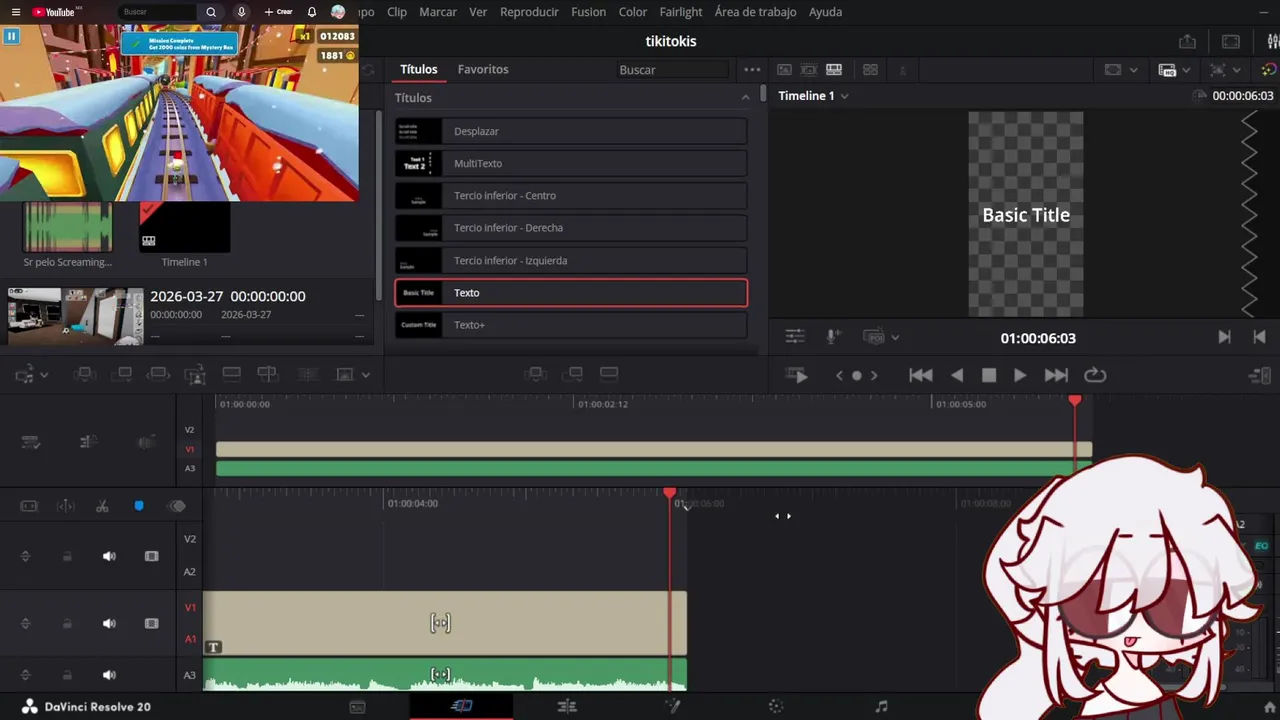Open the audio mixer icon
Image resolution: width=1280 pixels, height=720 pixels.
pyautogui.click(x=1273, y=41)
